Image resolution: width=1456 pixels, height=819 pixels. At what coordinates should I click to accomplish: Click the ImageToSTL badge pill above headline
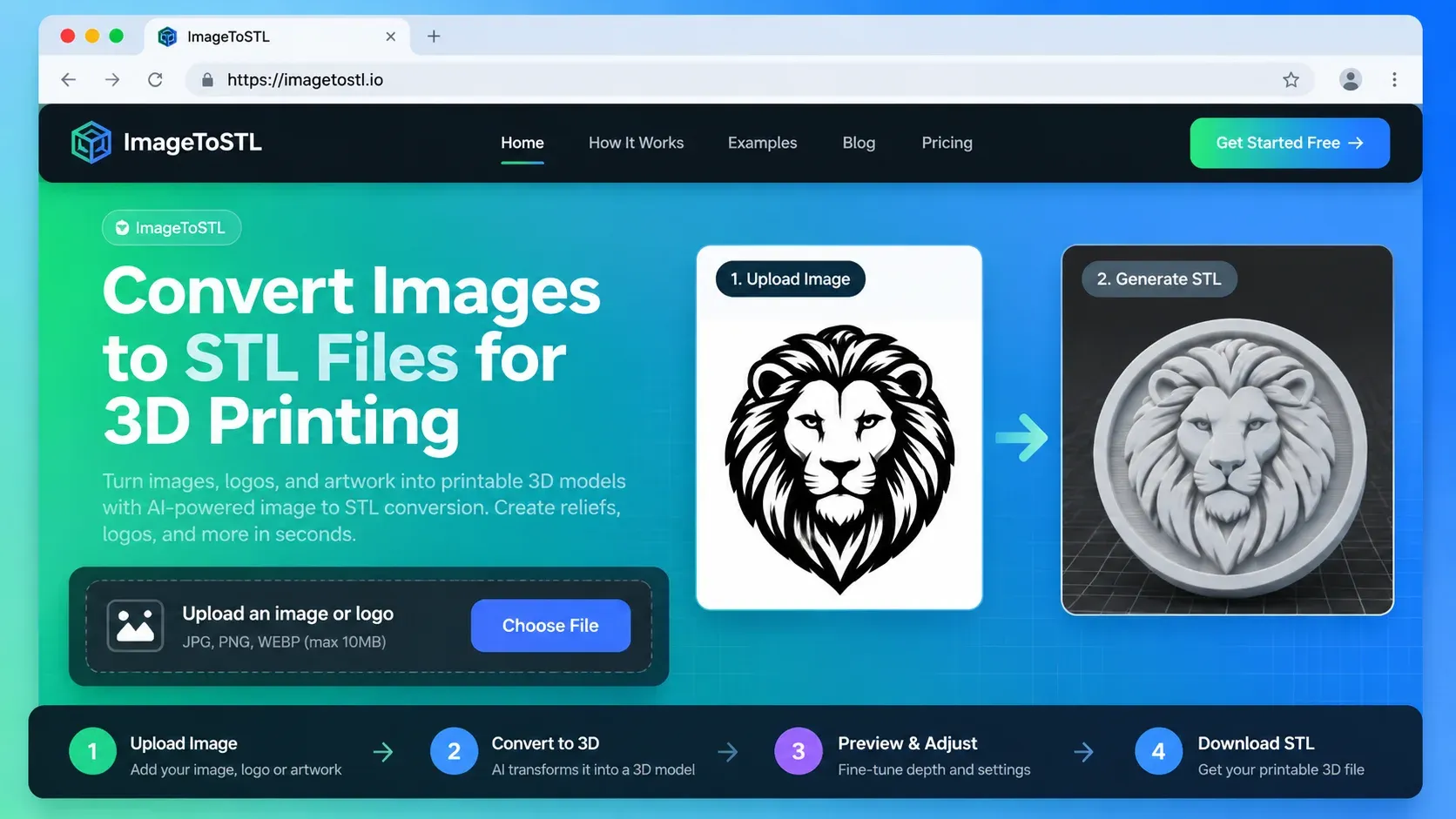tap(172, 227)
